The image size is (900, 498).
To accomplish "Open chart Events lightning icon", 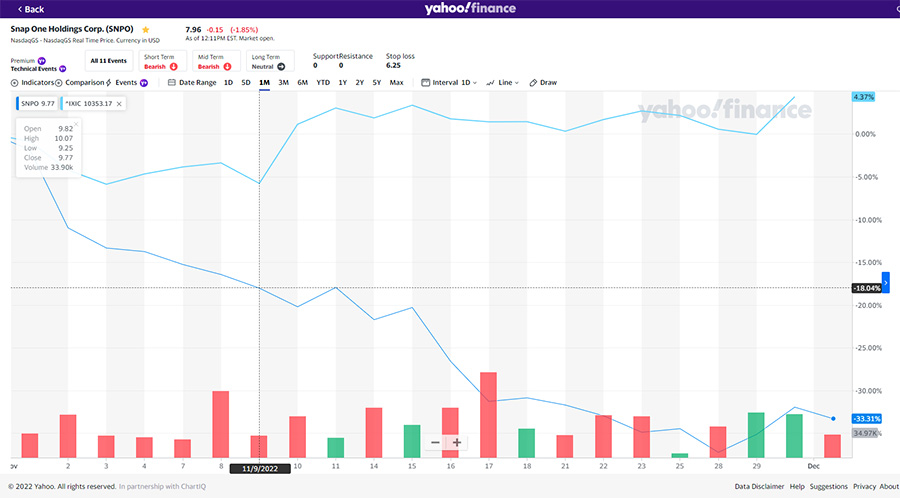I will [109, 83].
